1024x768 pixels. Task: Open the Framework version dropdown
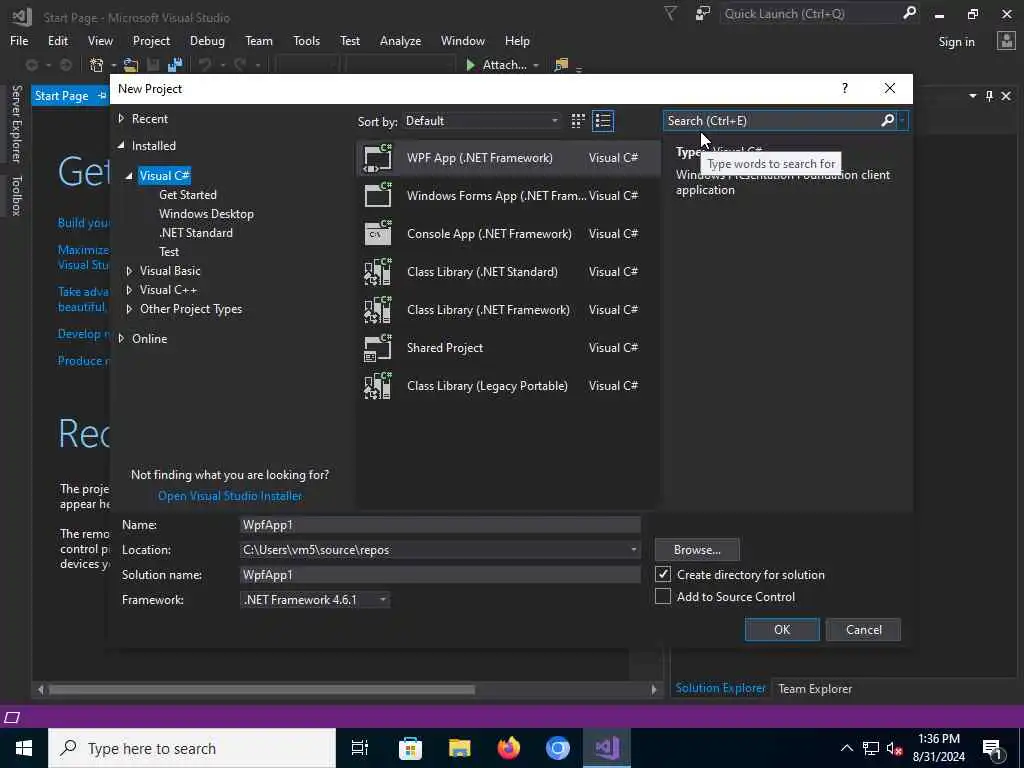pos(315,600)
